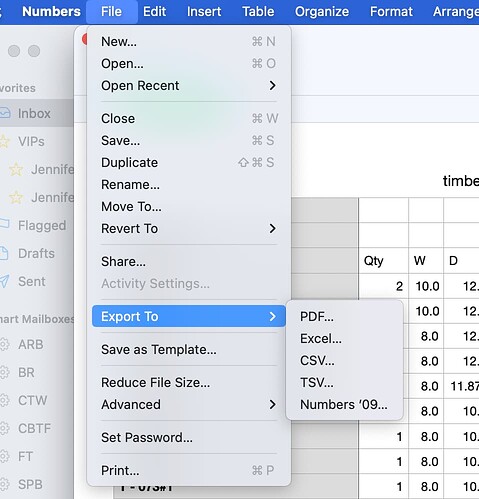Open the CTW smart mailbox
The height and width of the screenshot is (499, 479).
click(x=36, y=400)
